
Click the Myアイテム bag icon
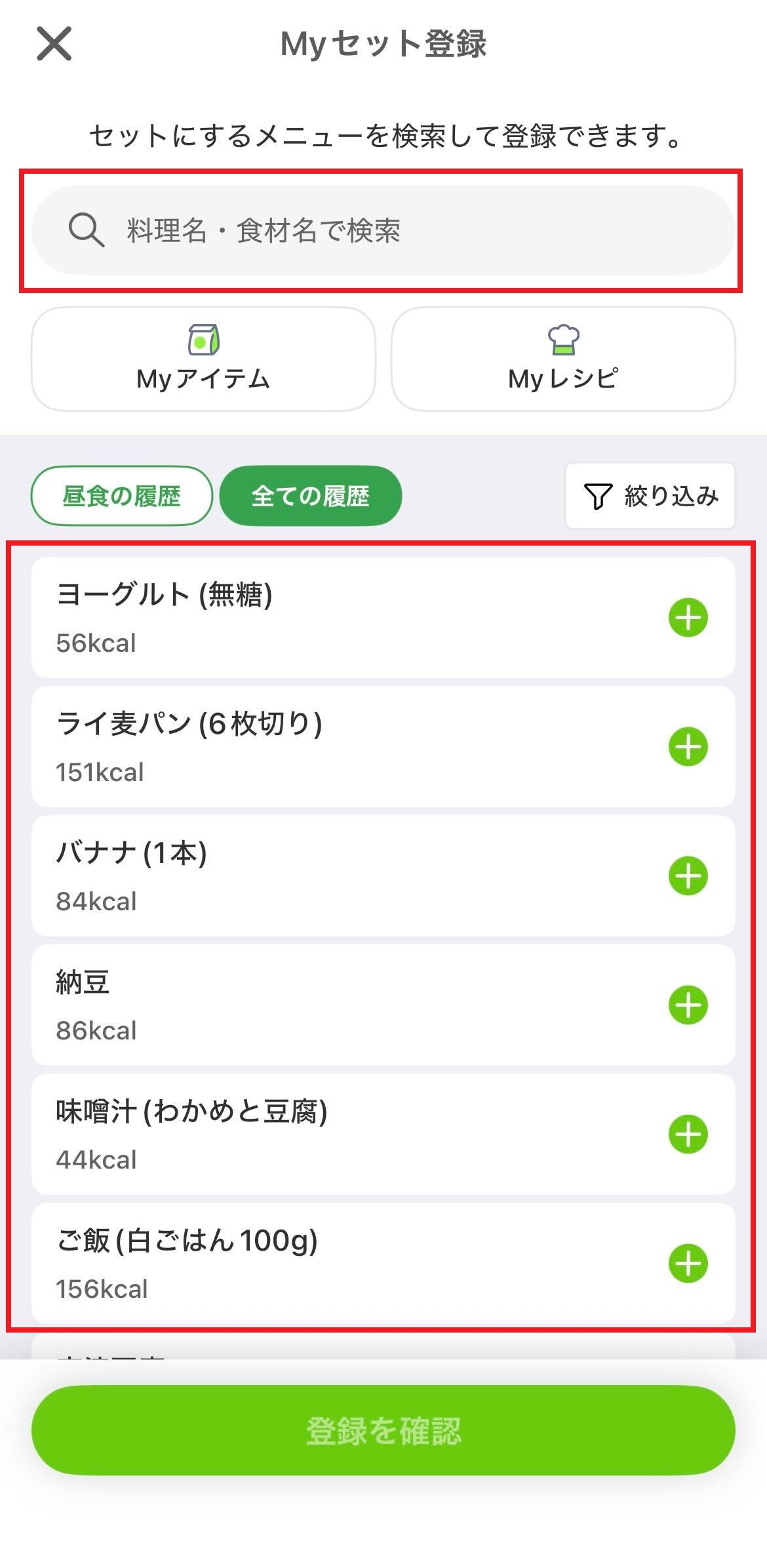[x=203, y=339]
